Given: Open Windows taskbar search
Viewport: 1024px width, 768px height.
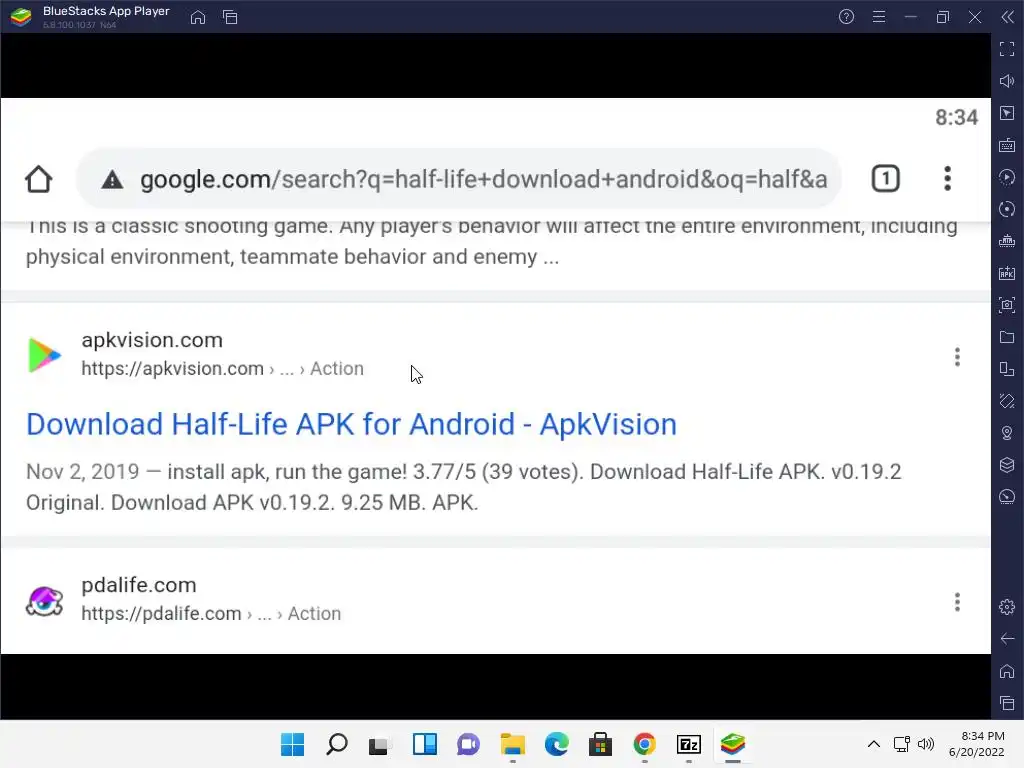Looking at the screenshot, I should pos(337,744).
